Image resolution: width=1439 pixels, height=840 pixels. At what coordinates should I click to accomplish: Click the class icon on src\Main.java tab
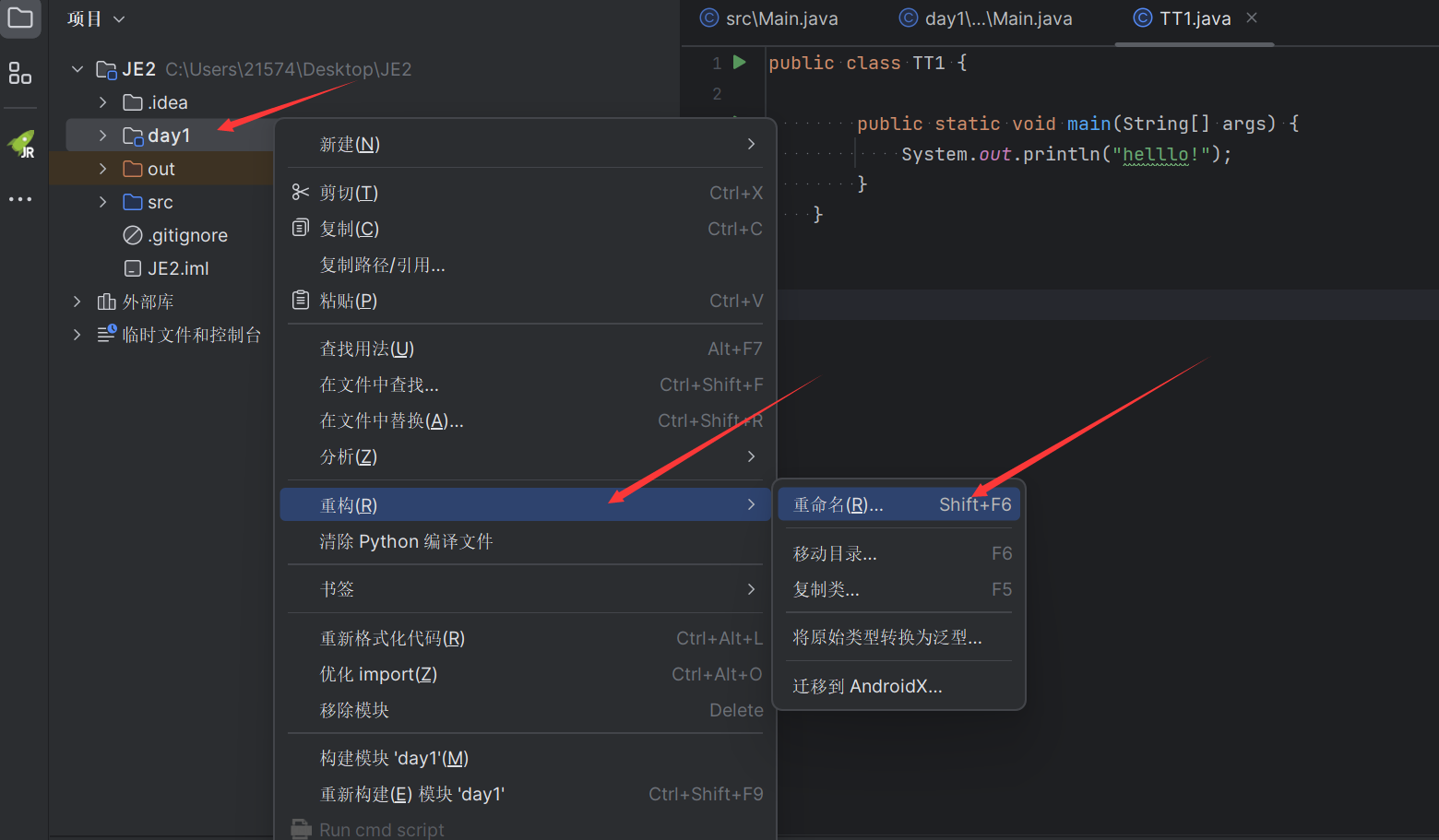[709, 18]
